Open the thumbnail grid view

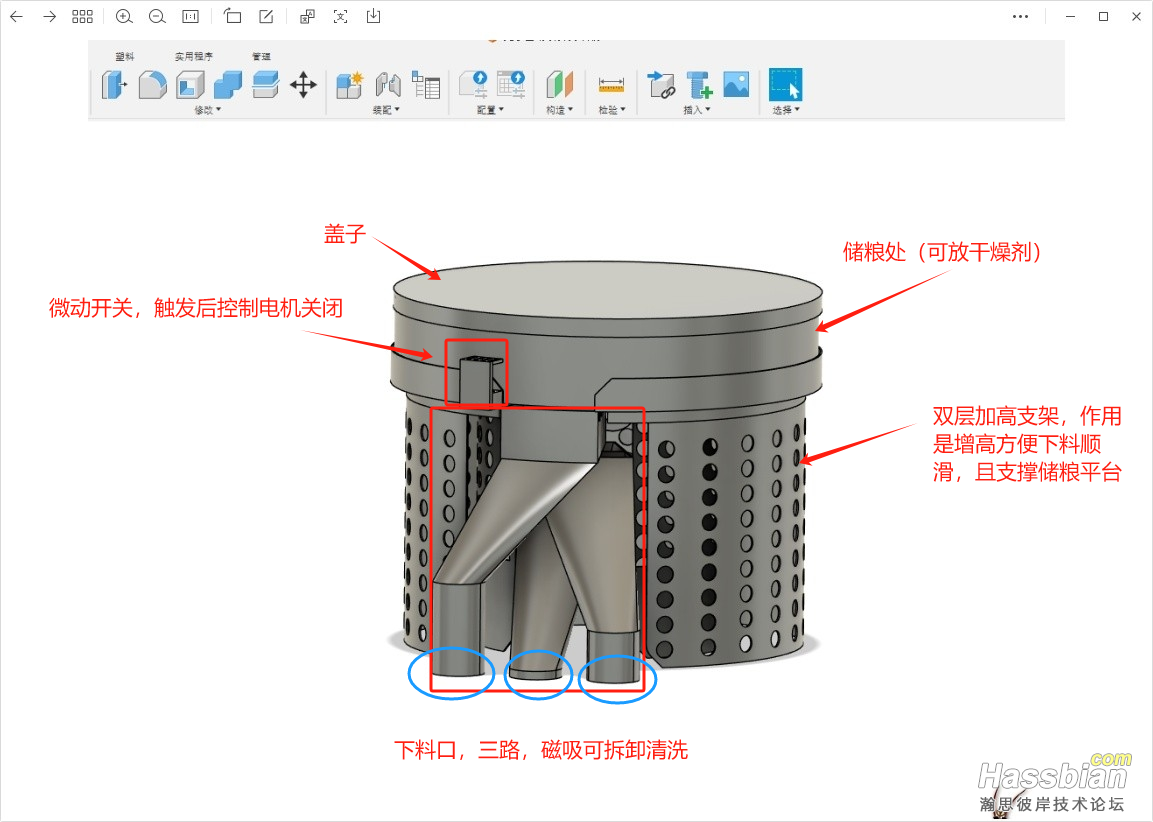[x=82, y=16]
